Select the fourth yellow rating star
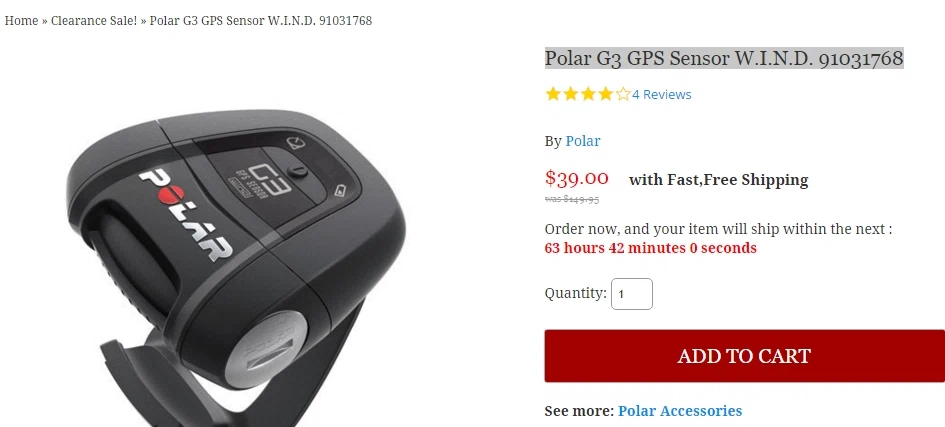This screenshot has height=427, width=945. pyautogui.click(x=605, y=94)
